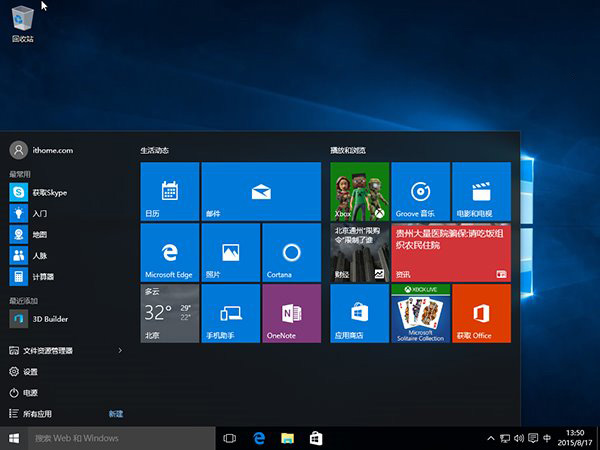The height and width of the screenshot is (450, 600).
Task: Click the 获取 Office tile
Action: point(481,313)
